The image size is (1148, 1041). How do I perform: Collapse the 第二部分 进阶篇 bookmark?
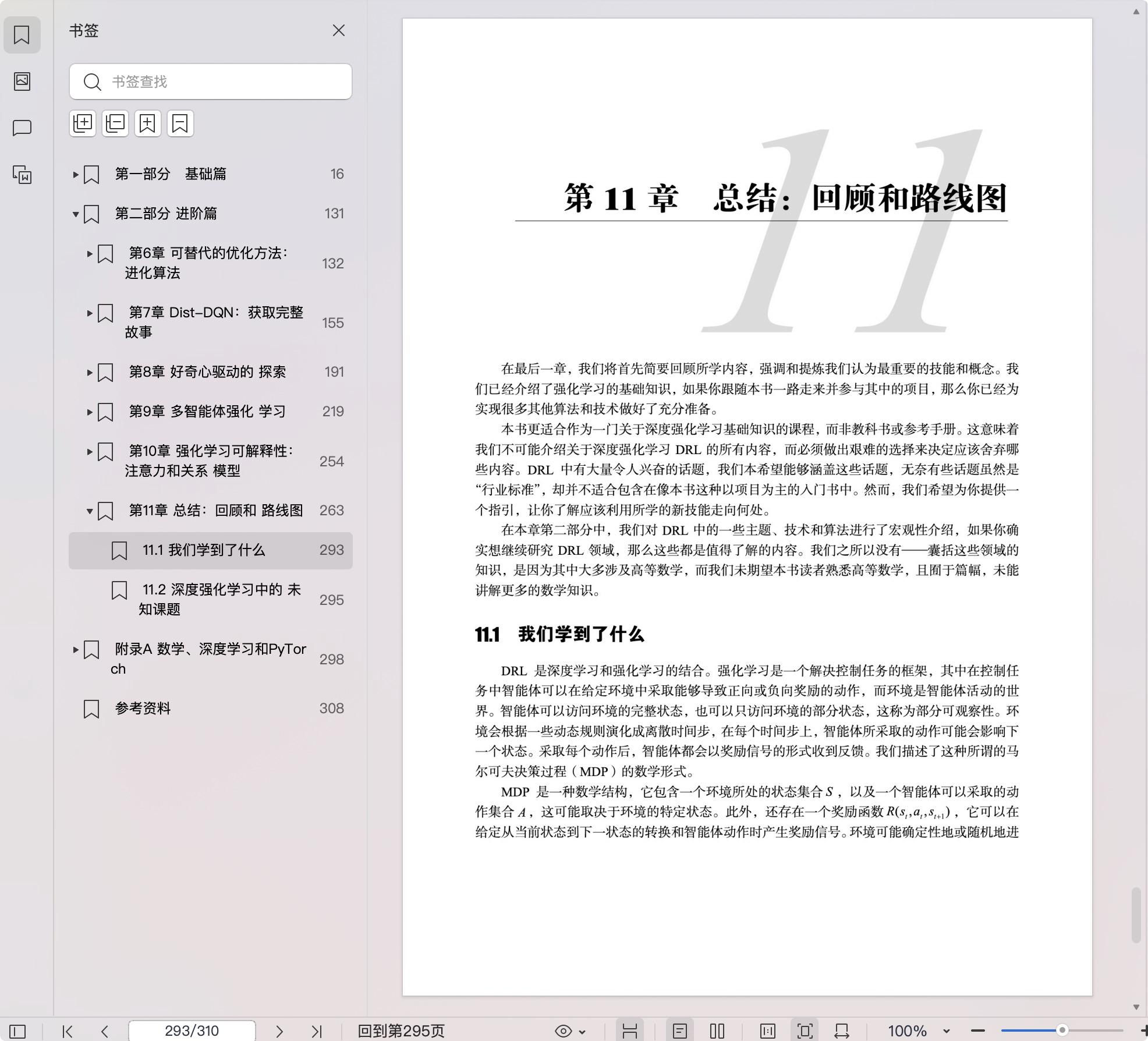tap(76, 214)
